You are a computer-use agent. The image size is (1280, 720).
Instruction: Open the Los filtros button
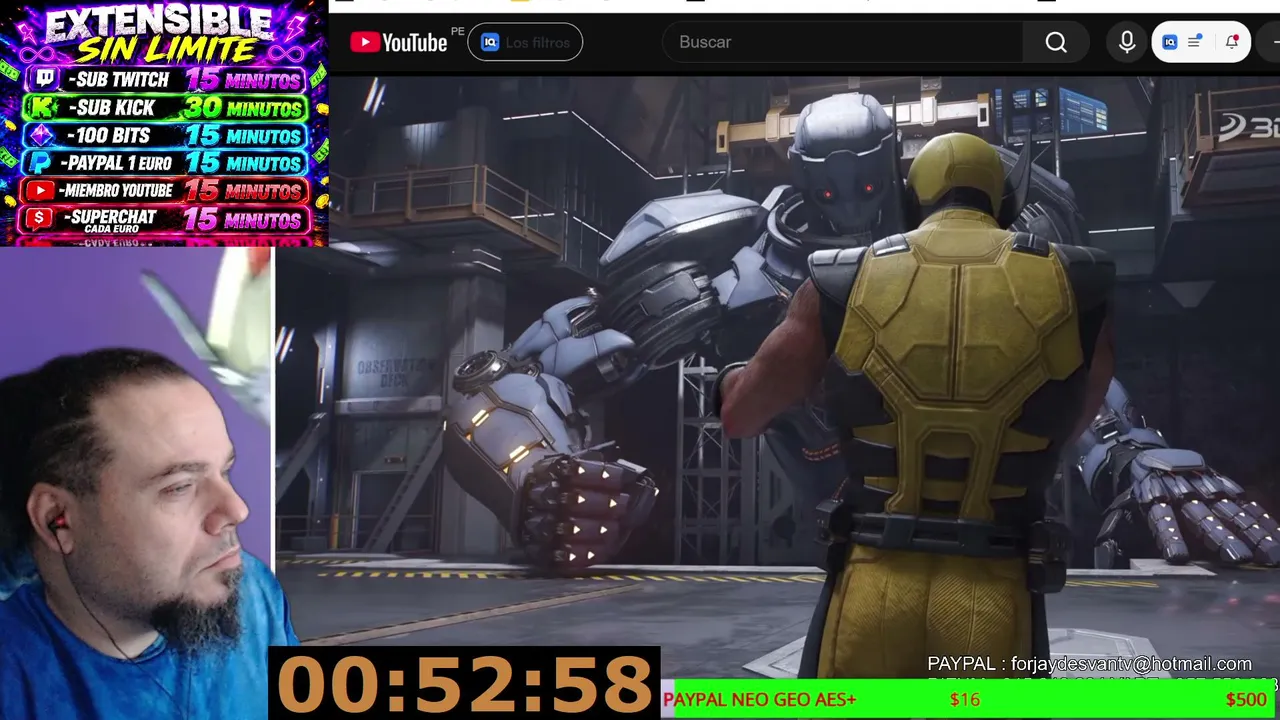tap(525, 42)
